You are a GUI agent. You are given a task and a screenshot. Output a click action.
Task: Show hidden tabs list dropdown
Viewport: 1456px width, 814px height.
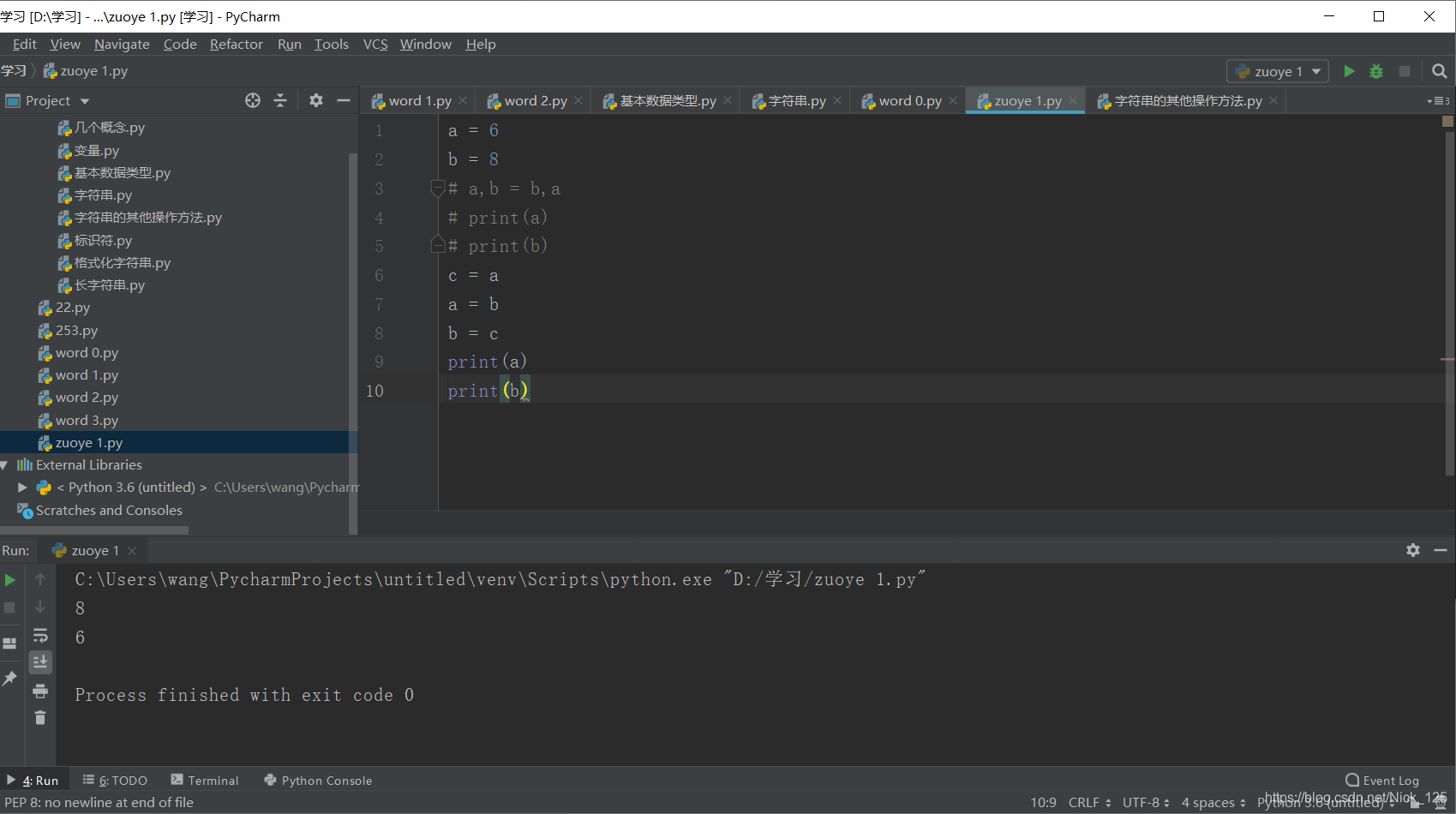1439,101
